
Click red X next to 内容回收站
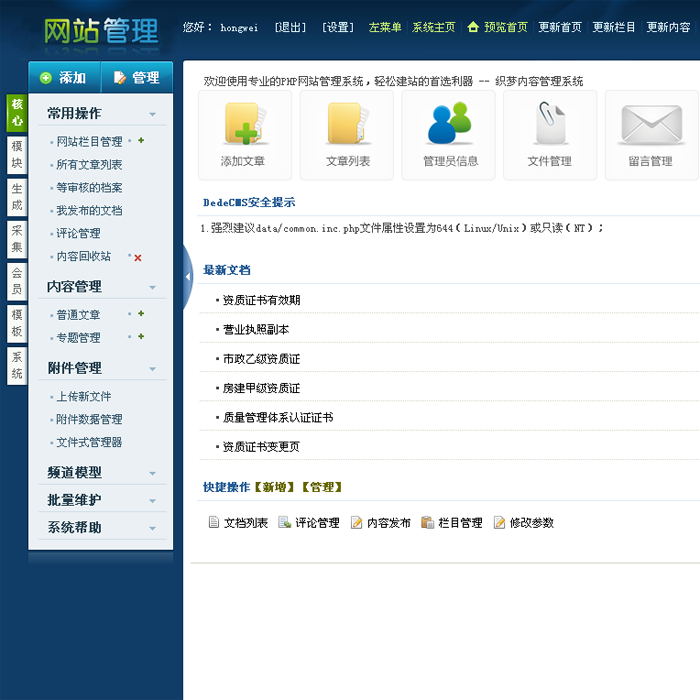(x=138, y=258)
